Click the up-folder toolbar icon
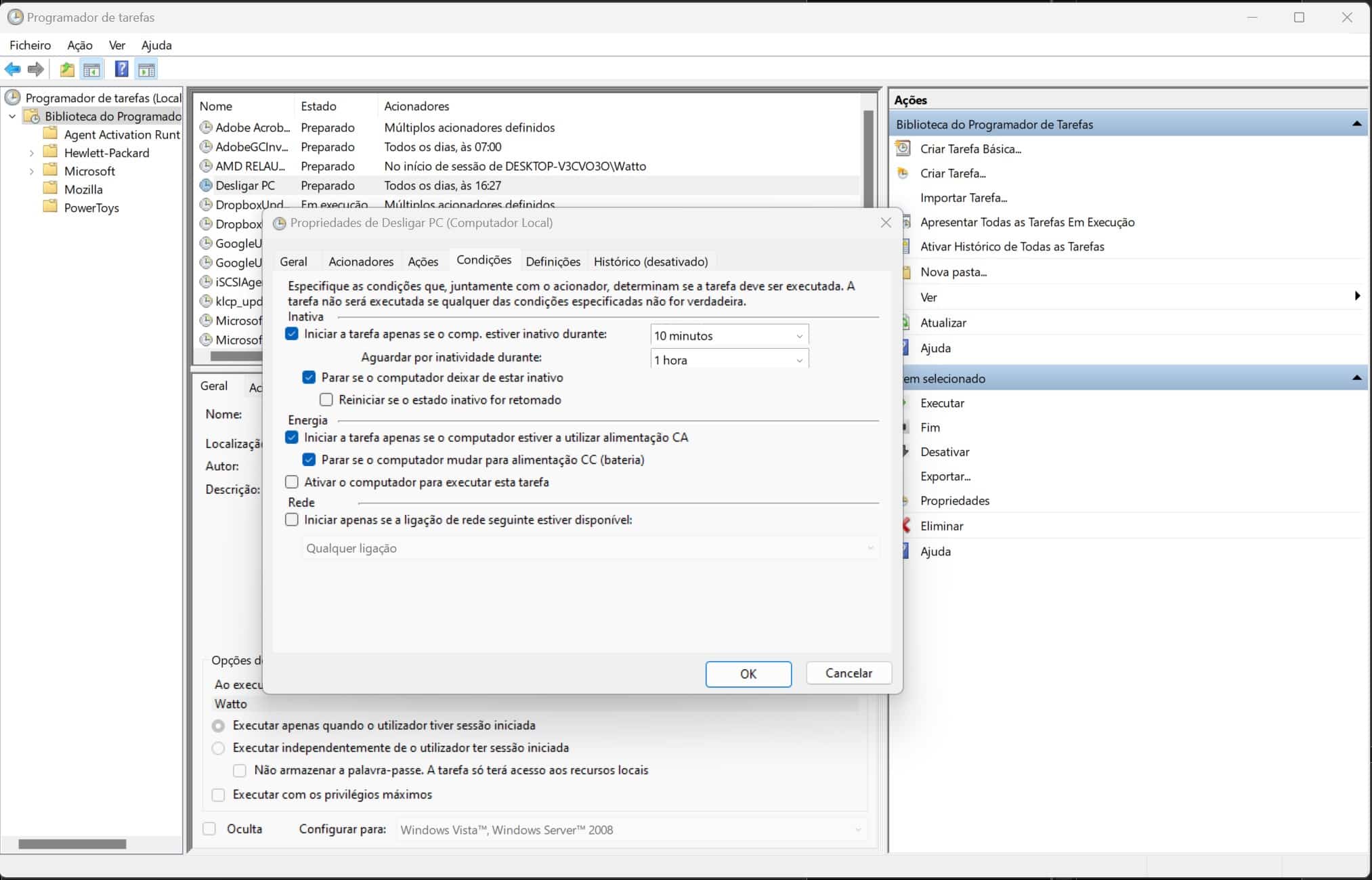1372x880 pixels. 66,69
